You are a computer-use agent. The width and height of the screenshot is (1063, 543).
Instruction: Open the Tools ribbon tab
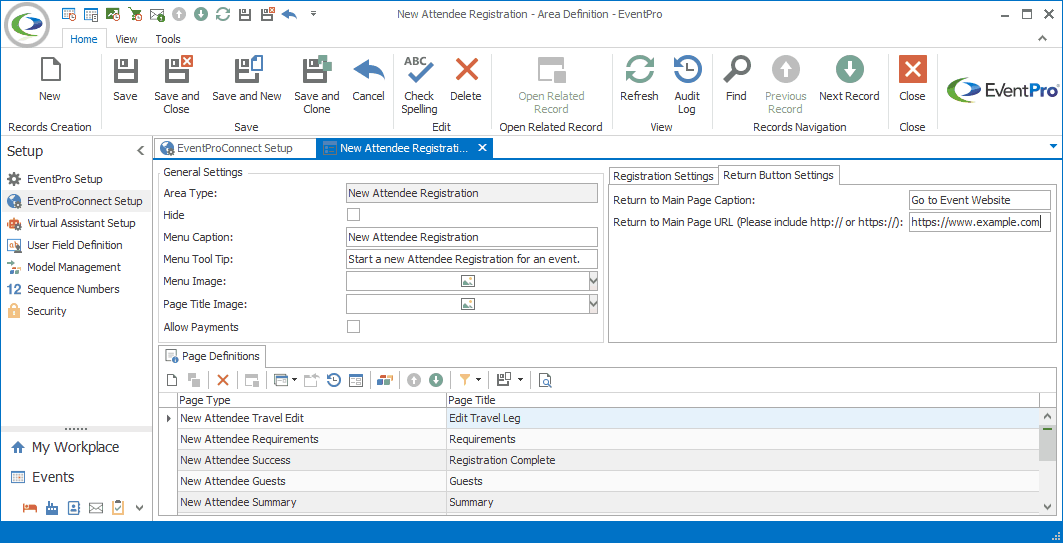pyautogui.click(x=168, y=39)
